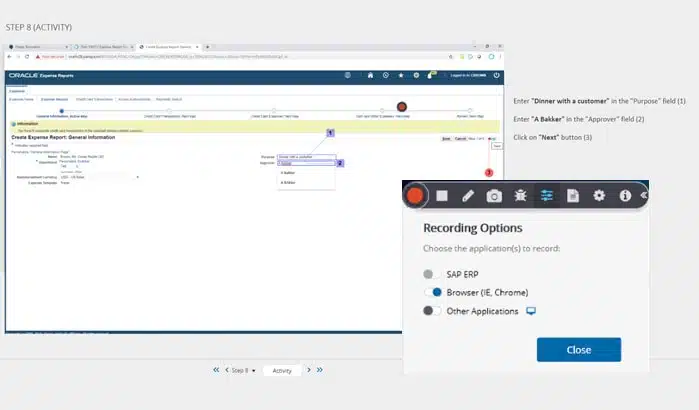Start recording with the red record button
Screen dimensions: 699x410
415,195
